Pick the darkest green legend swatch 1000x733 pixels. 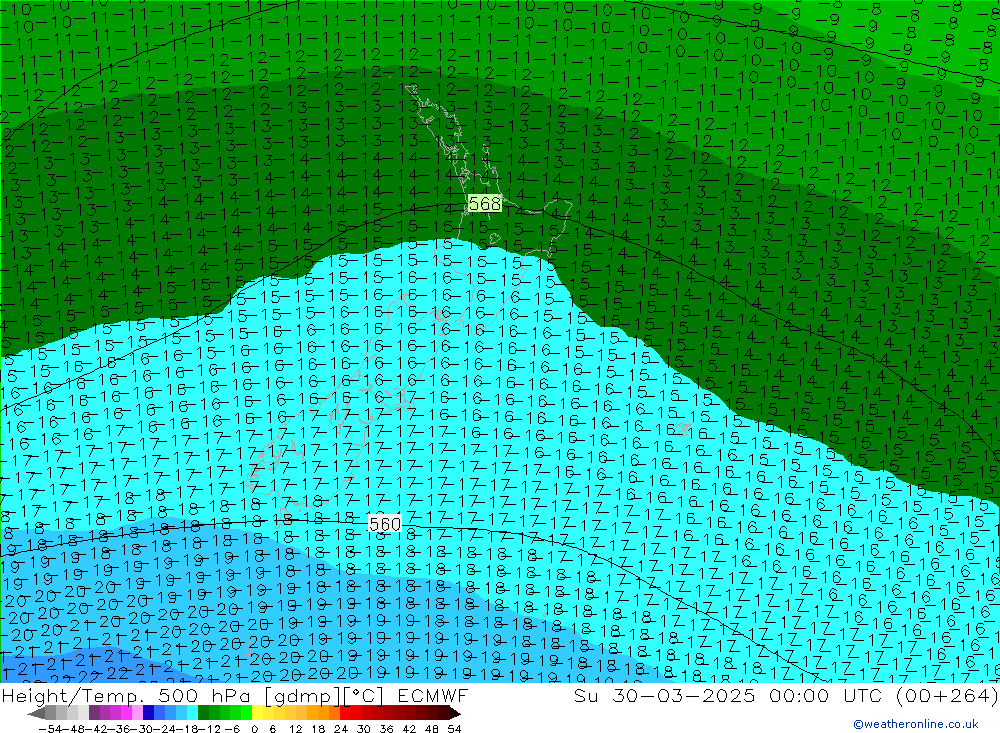pos(203,712)
